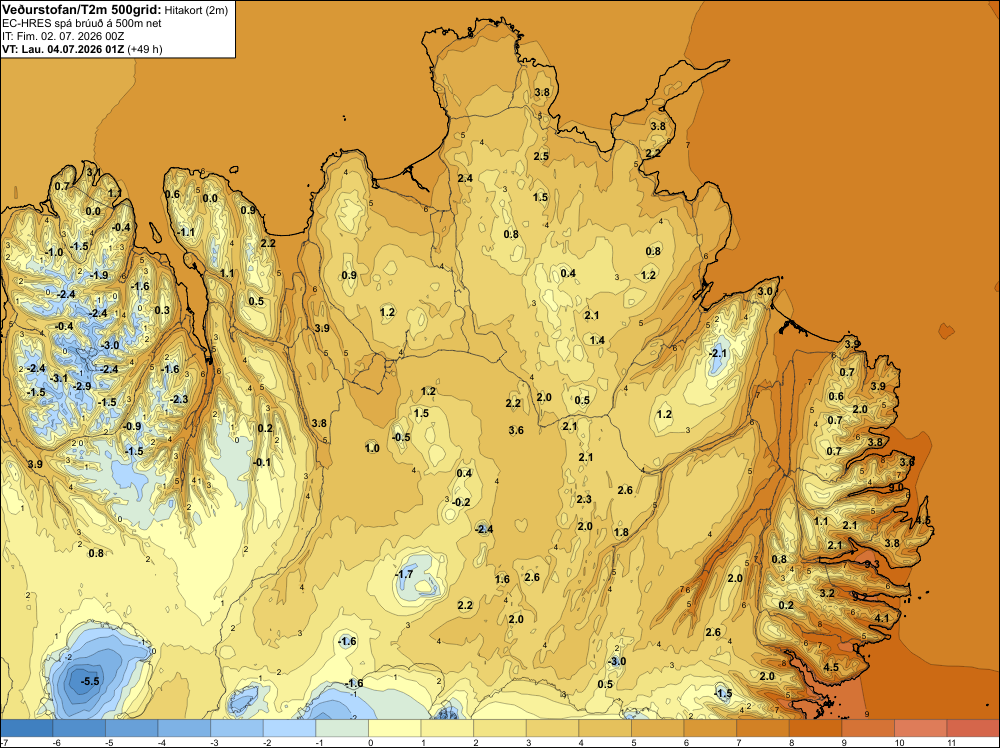Click the '-2.1' reading on the blue patch

point(717,353)
